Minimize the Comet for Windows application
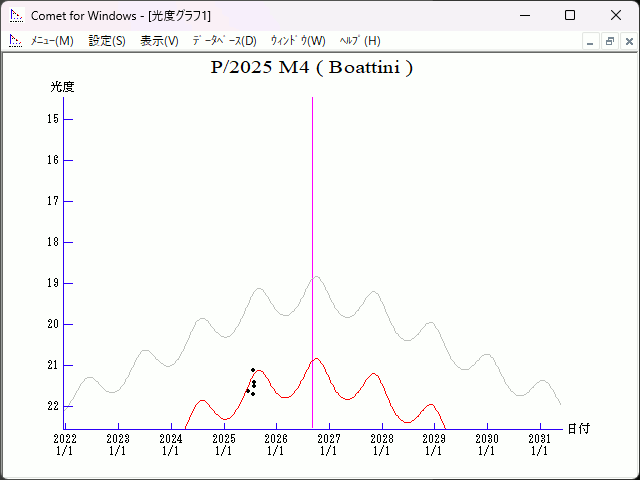 coord(524,15)
